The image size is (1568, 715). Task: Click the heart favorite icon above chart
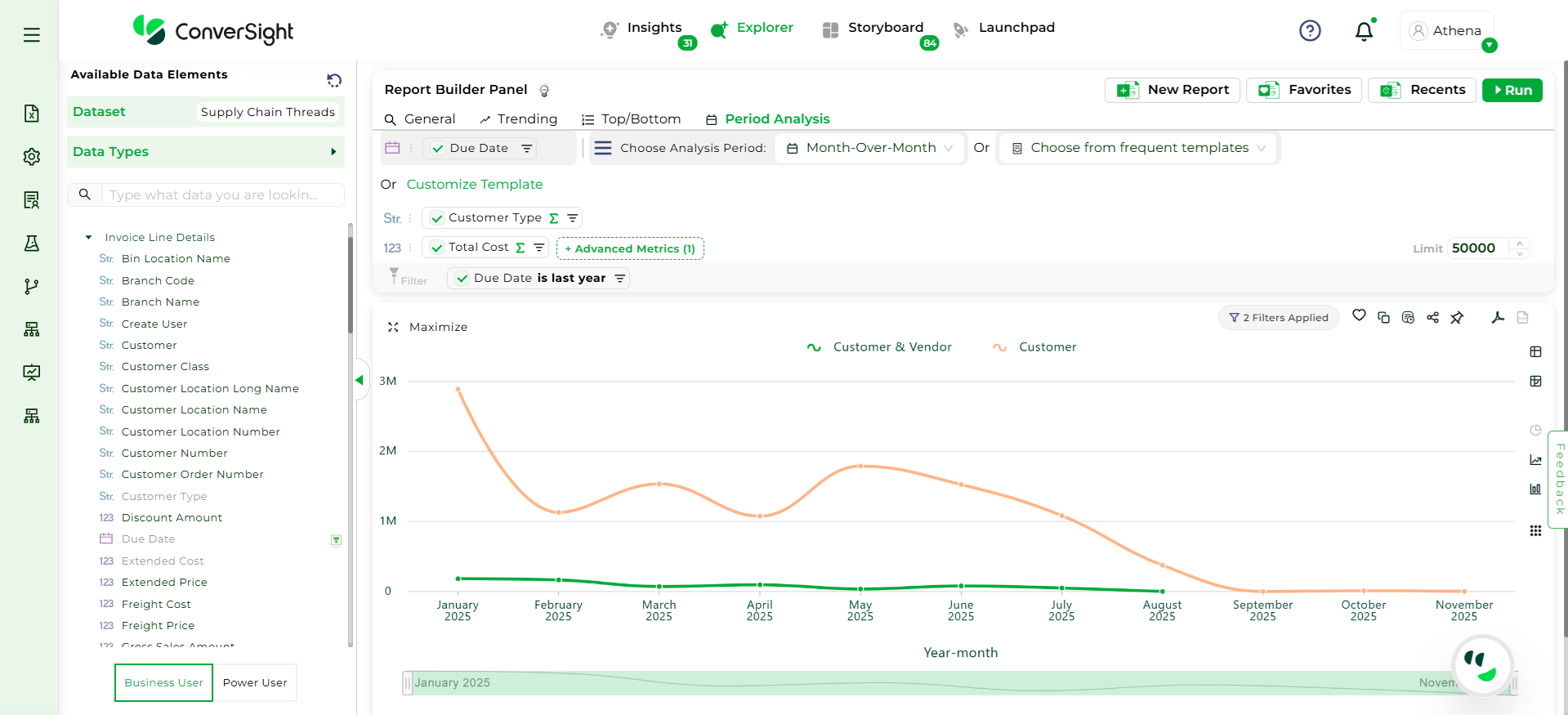1359,316
